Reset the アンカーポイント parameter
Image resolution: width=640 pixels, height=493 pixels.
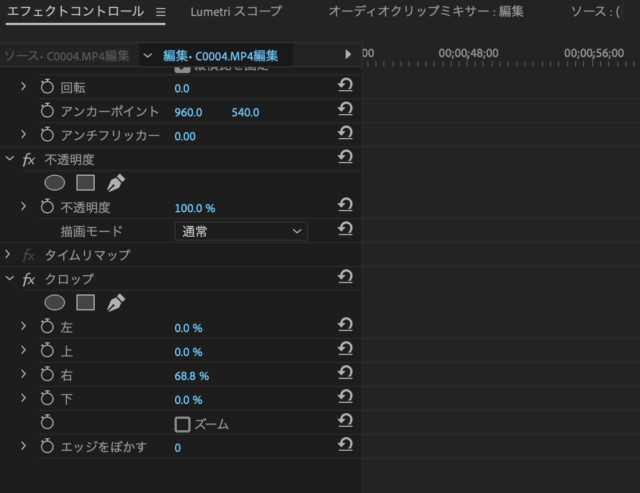pyautogui.click(x=345, y=109)
